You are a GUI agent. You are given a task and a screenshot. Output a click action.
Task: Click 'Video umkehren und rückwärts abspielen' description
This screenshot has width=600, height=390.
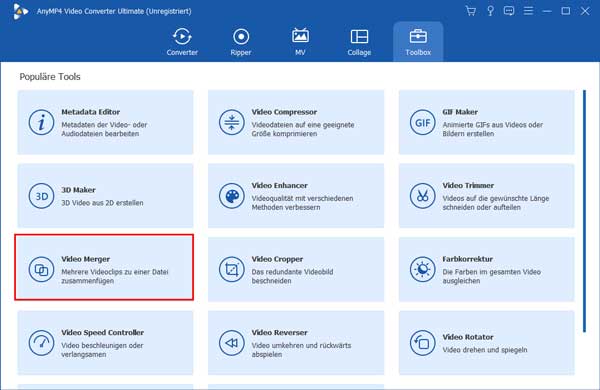click(301, 349)
